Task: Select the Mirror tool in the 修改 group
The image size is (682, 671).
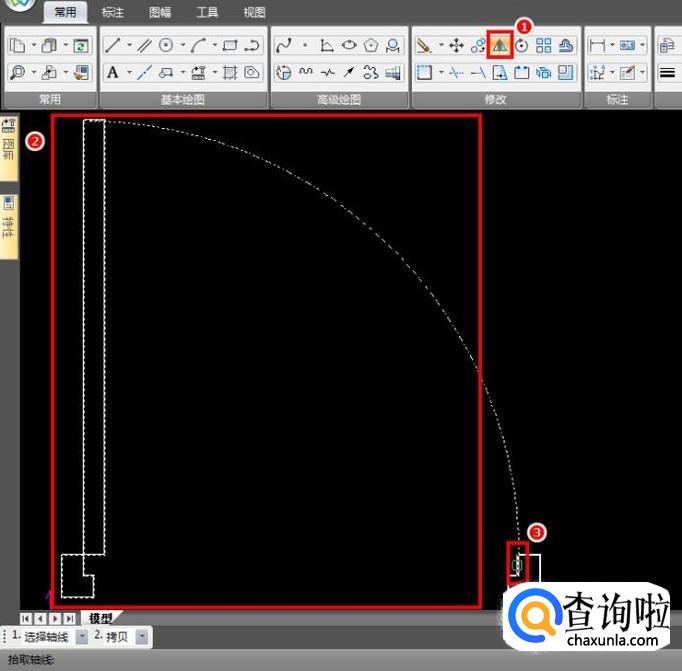Action: [x=499, y=45]
